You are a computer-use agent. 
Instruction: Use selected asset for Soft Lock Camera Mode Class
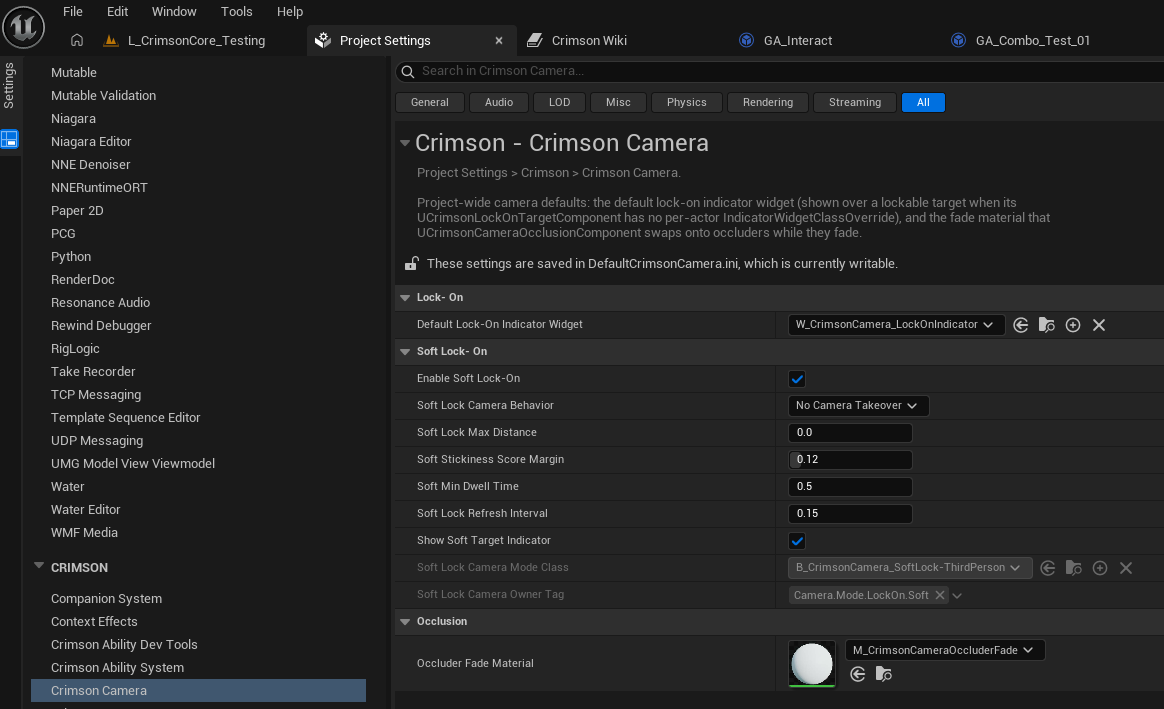(x=1047, y=568)
